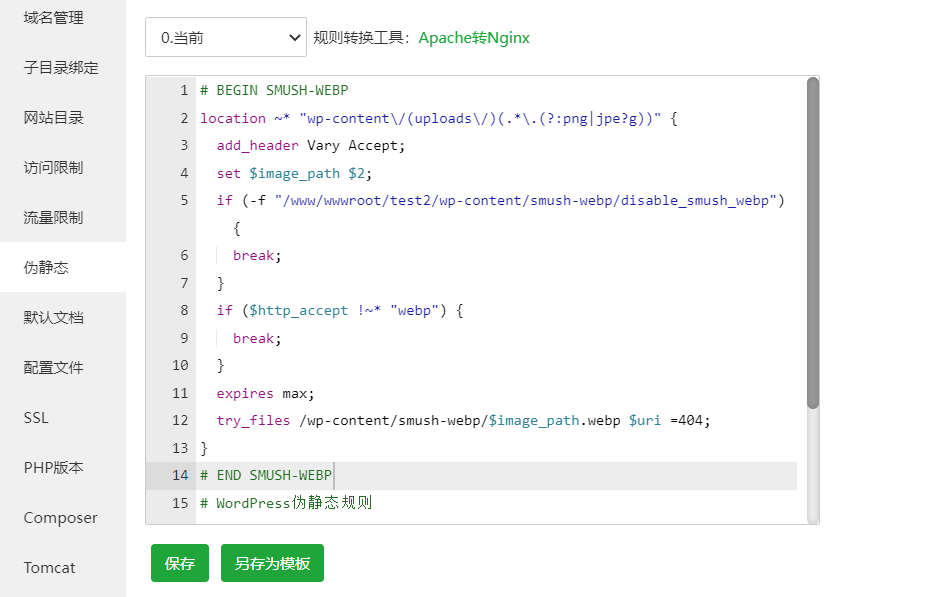The height and width of the screenshot is (597, 926).
Task: Open the 域名管理 settings tab
Action: (x=54, y=18)
